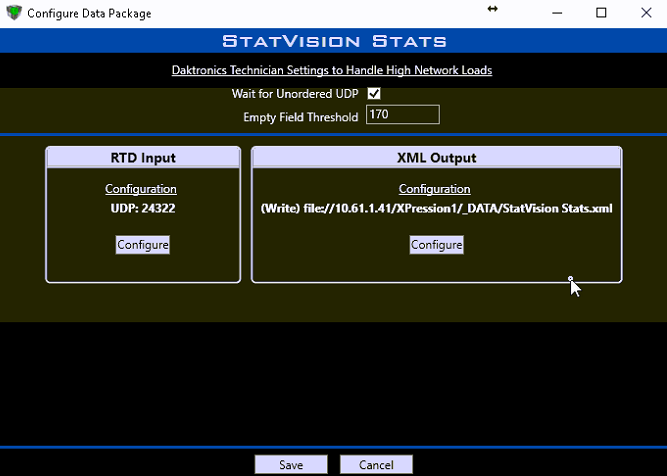This screenshot has height=476, width=667.
Task: Click the Configuration heading in RTD Input
Action: 142,189
